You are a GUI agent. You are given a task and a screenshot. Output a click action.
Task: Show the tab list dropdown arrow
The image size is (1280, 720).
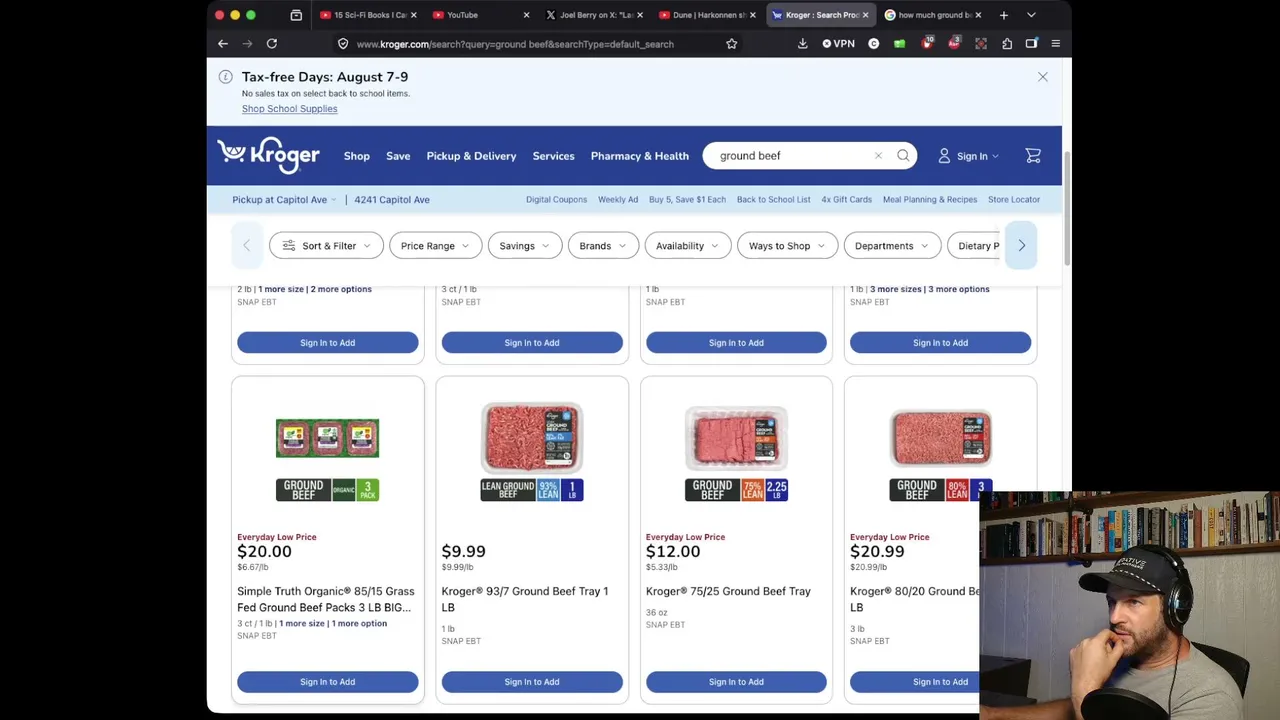(x=1031, y=15)
